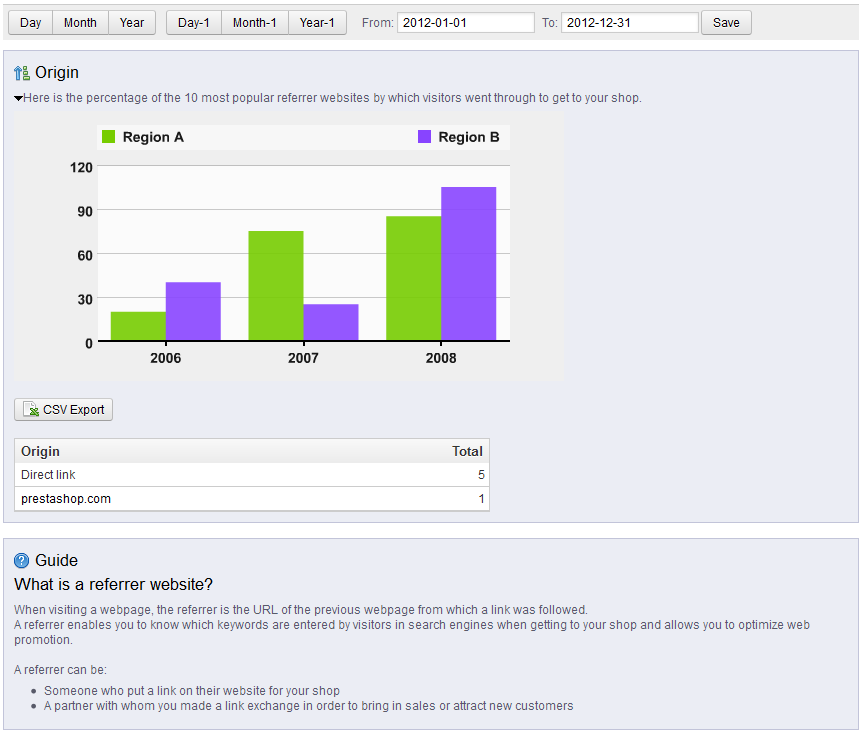The height and width of the screenshot is (732, 861).
Task: Open the prestashop.com referrer entry
Action: (66, 499)
